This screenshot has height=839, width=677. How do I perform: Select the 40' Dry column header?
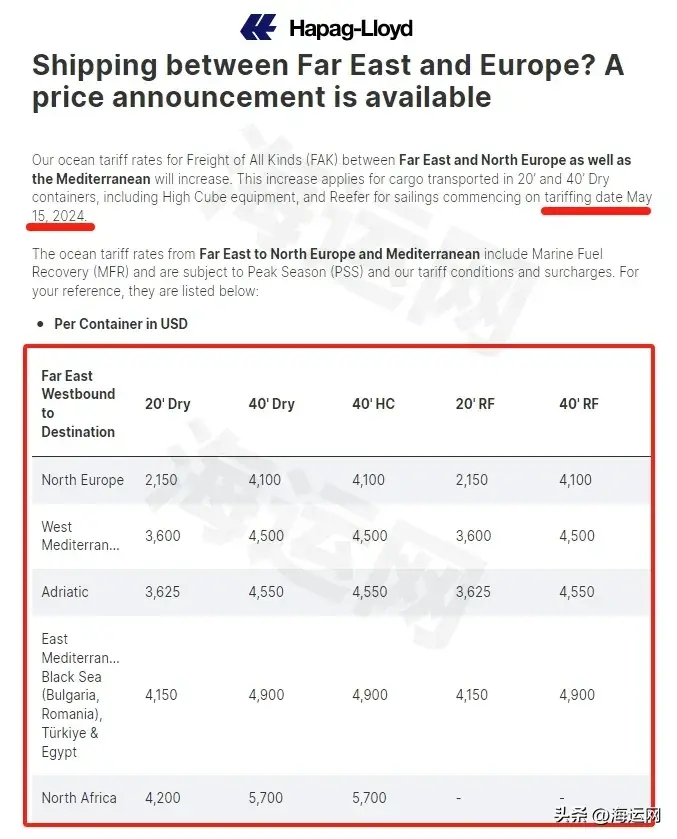pyautogui.click(x=271, y=403)
